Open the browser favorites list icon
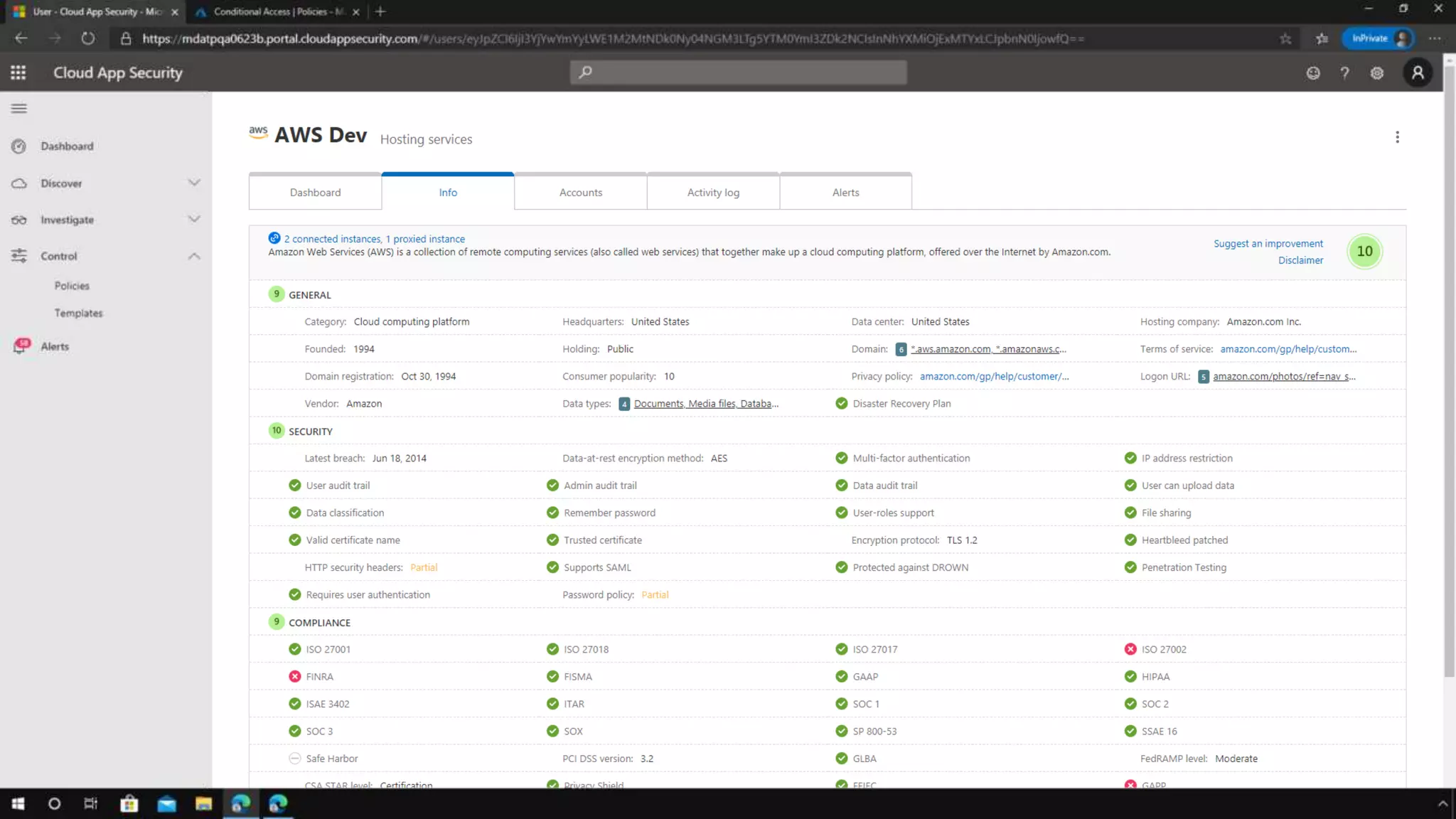The width and height of the screenshot is (1456, 819). coord(1322,39)
